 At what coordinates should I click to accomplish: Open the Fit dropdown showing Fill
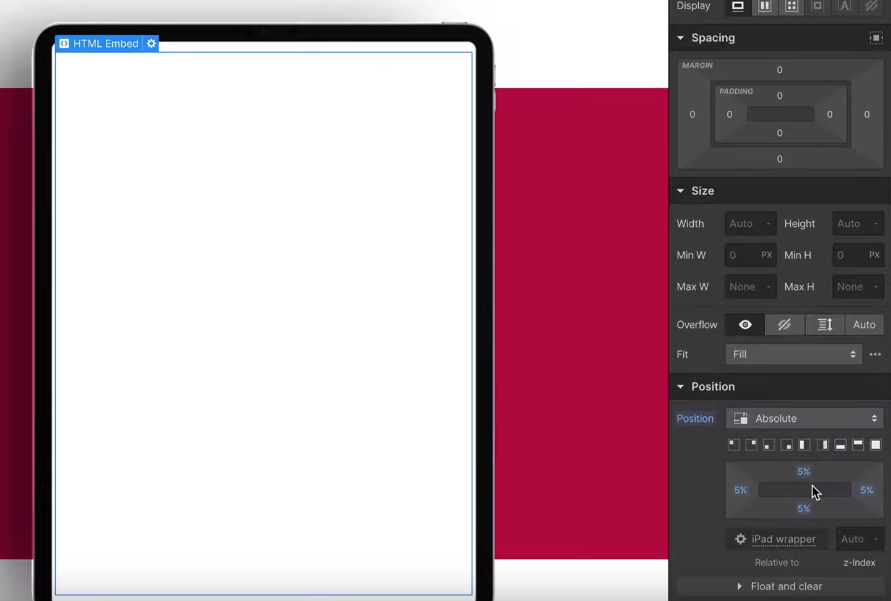pyautogui.click(x=794, y=354)
